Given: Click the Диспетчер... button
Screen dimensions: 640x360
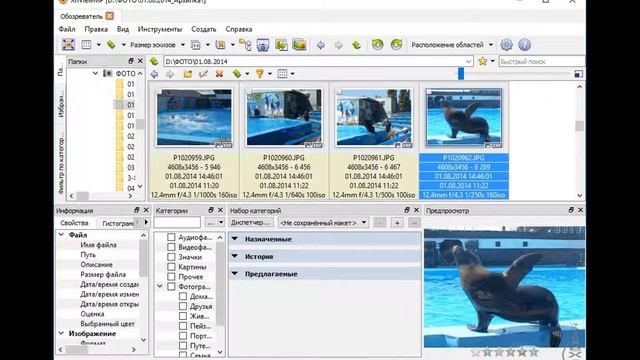Looking at the screenshot, I should pyautogui.click(x=251, y=222).
